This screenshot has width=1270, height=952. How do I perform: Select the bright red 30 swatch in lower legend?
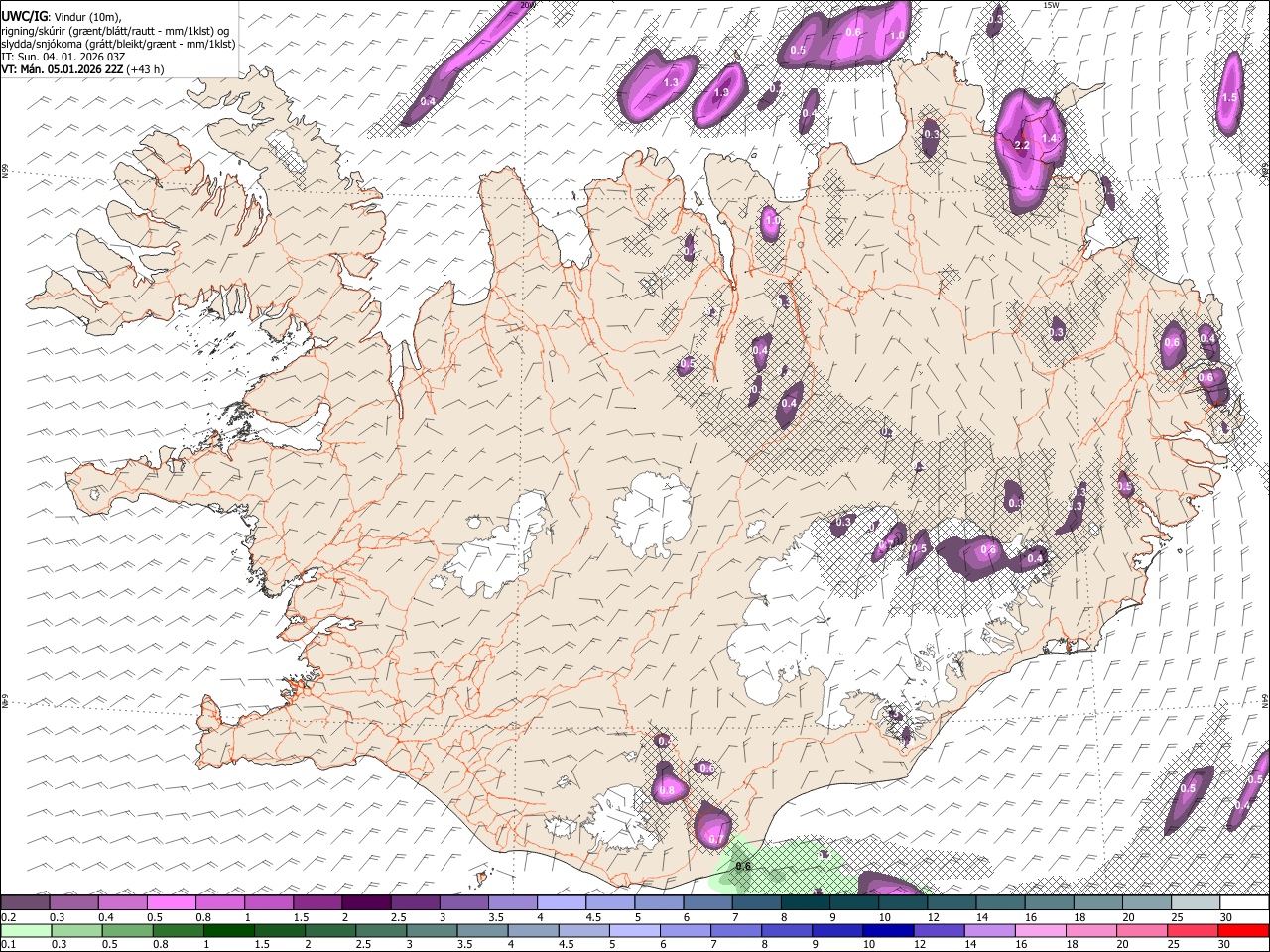(x=1243, y=930)
